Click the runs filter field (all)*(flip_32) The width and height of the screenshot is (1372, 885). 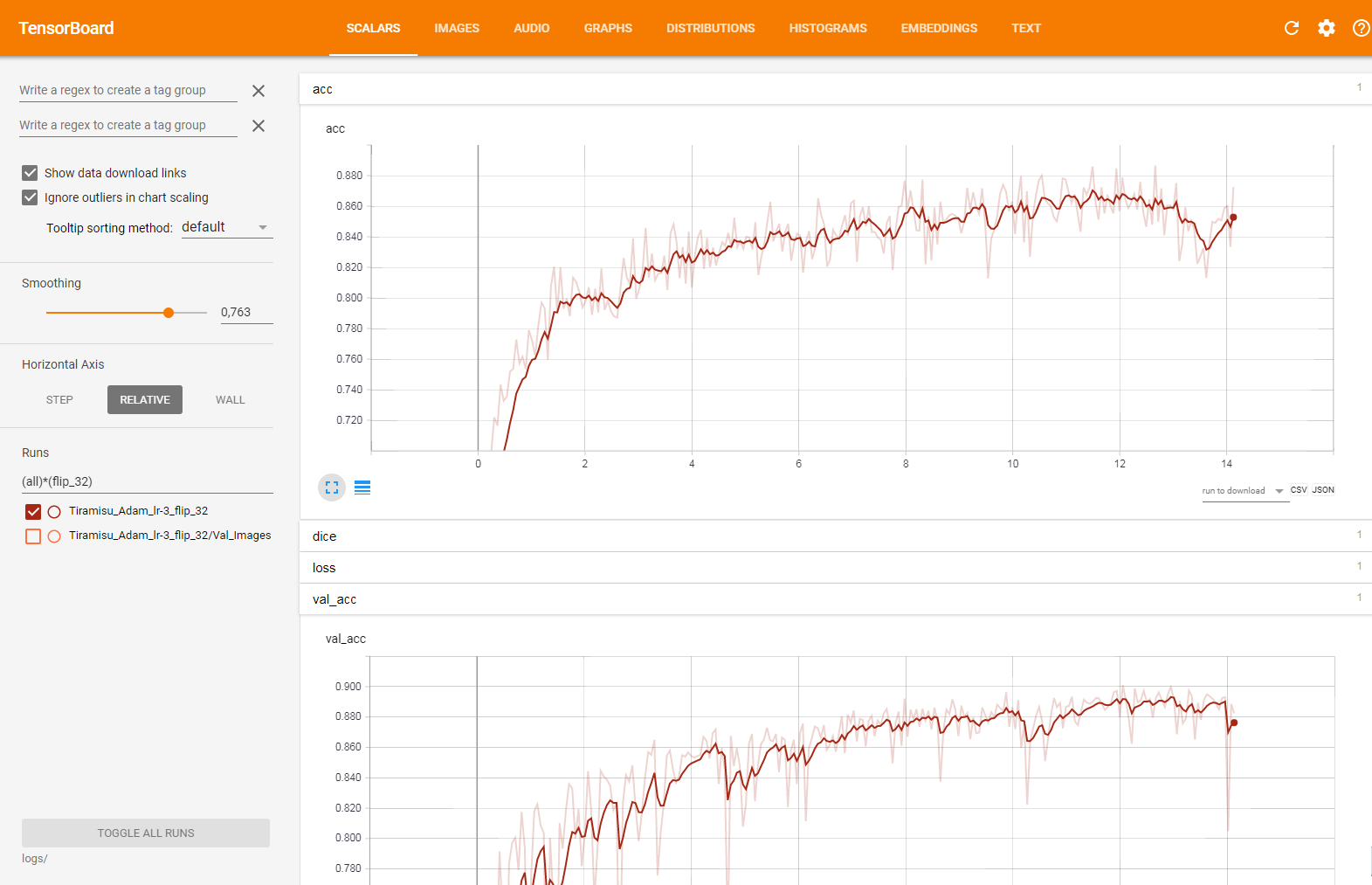148,481
